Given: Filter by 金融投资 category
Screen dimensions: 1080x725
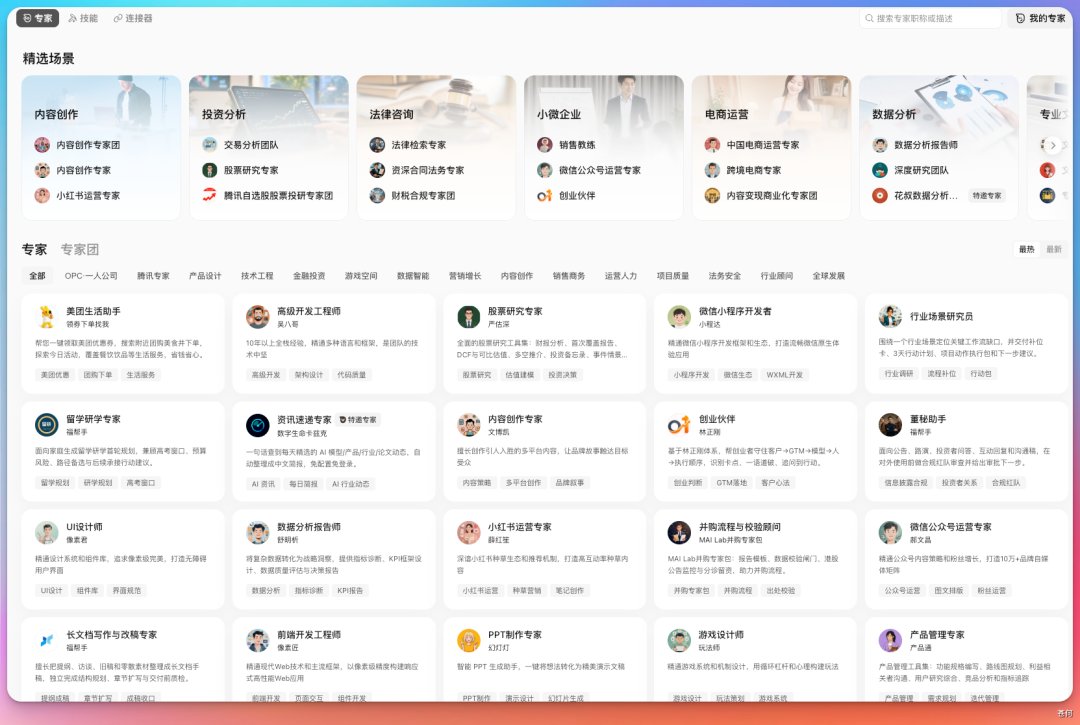Looking at the screenshot, I should pyautogui.click(x=309, y=276).
